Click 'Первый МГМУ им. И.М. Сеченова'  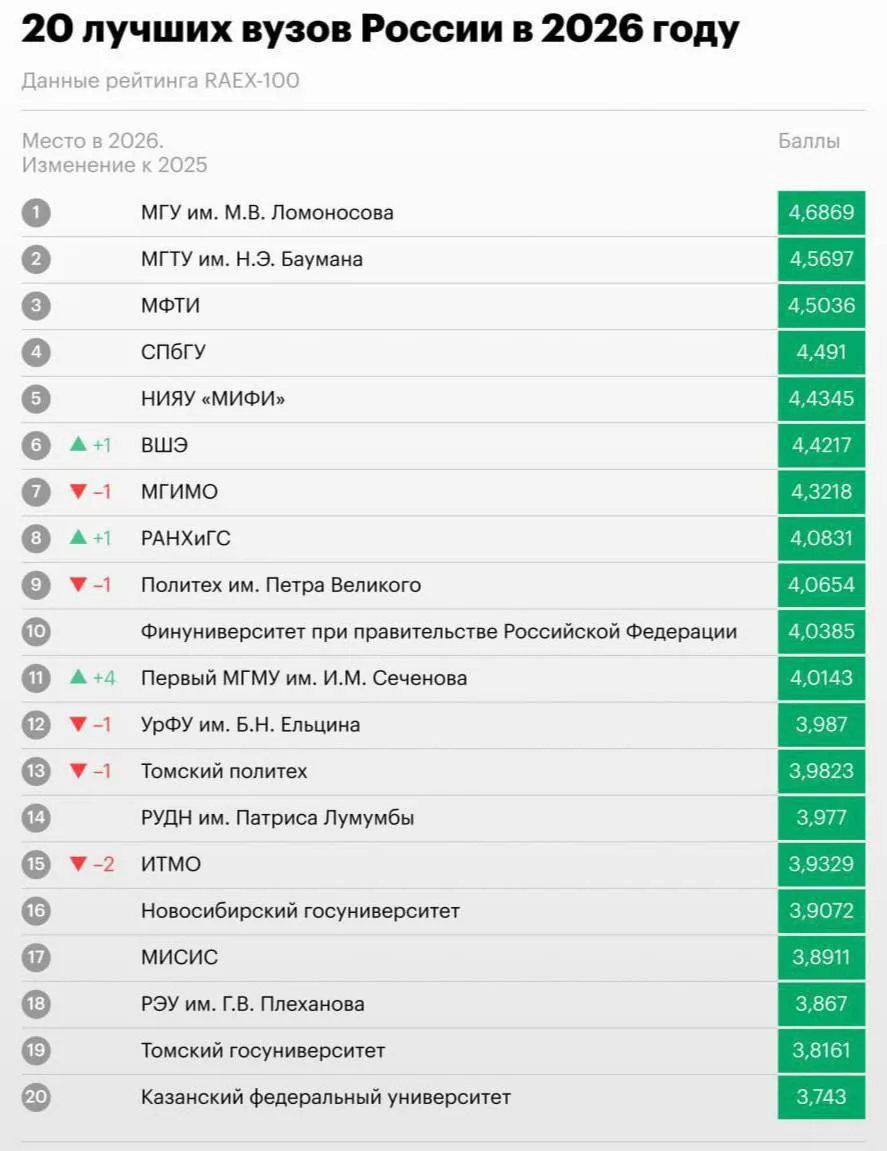(304, 678)
